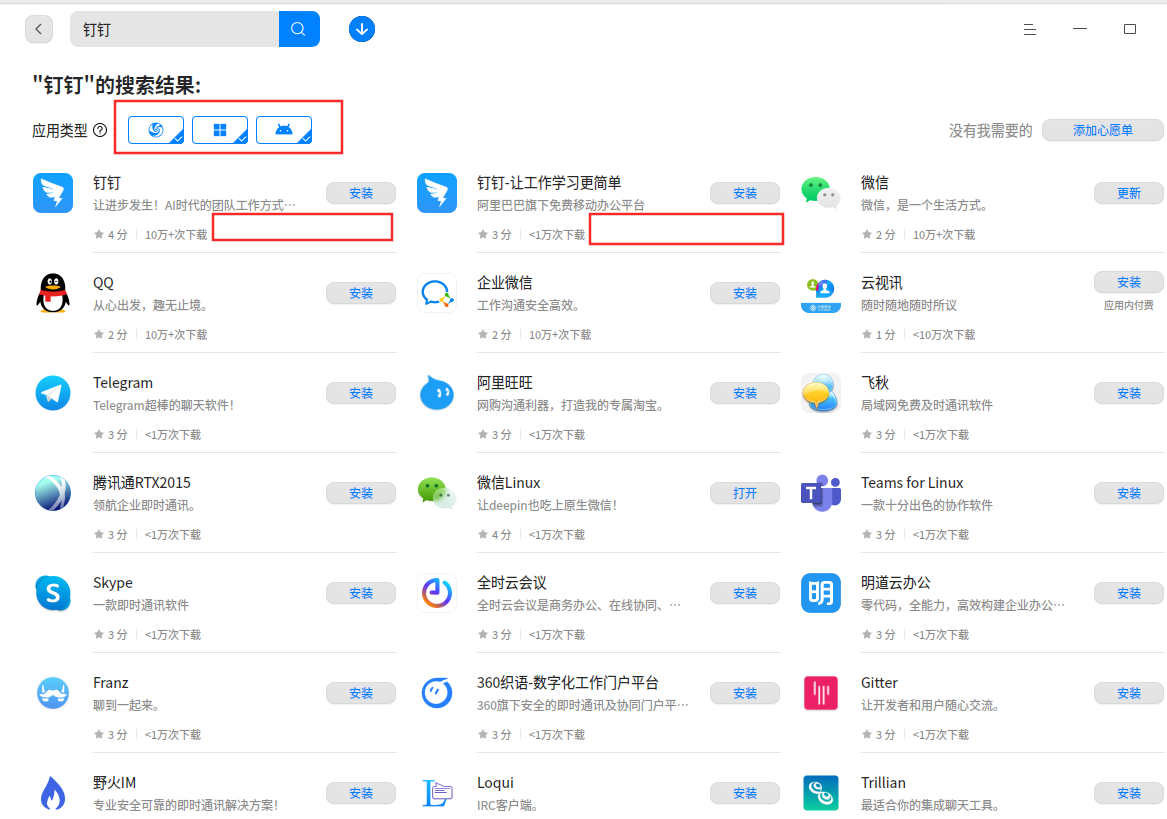Click the 明道云办公 app icon
The image size is (1167, 819).
821,593
